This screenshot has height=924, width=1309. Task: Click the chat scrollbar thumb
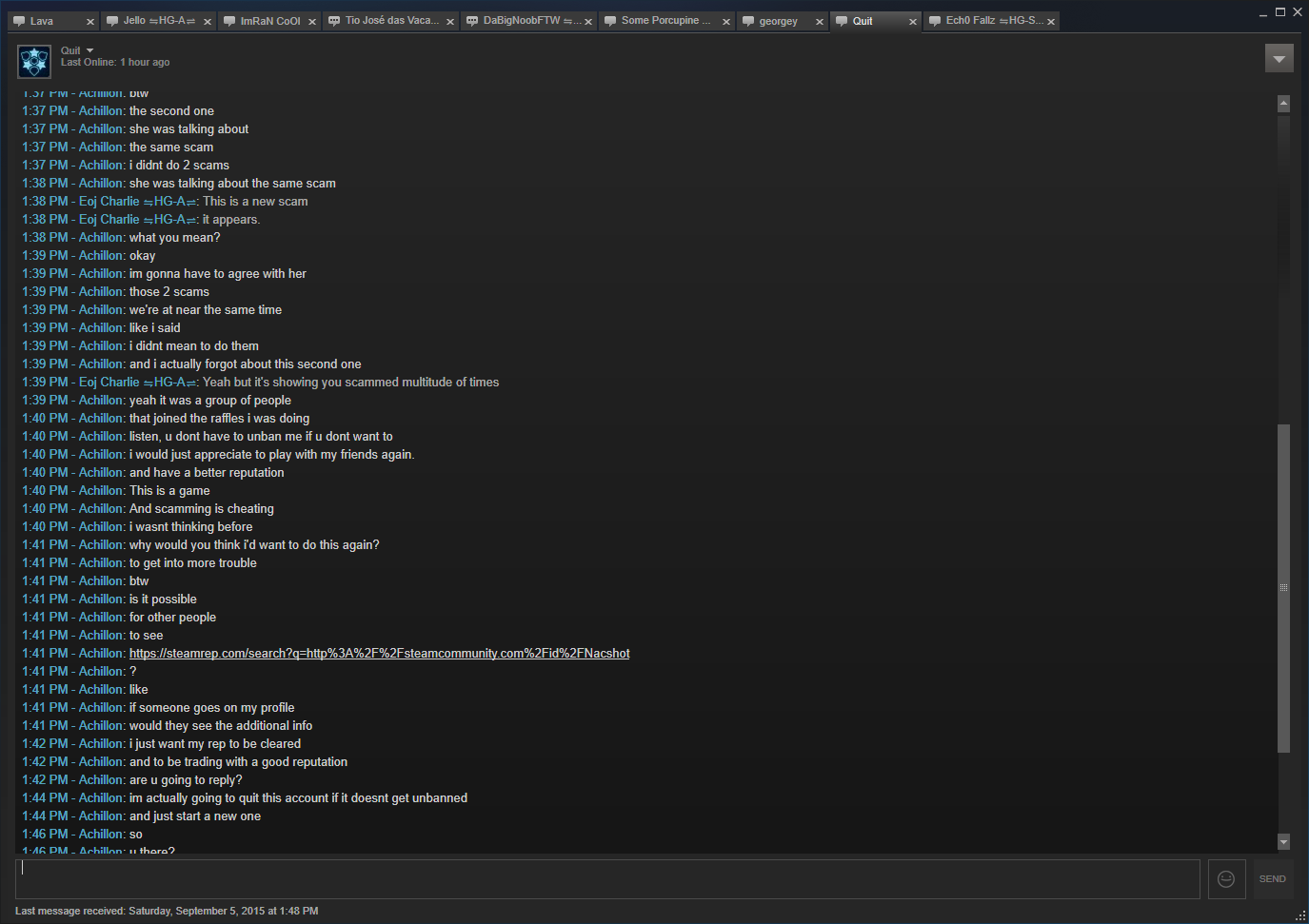[1283, 588]
